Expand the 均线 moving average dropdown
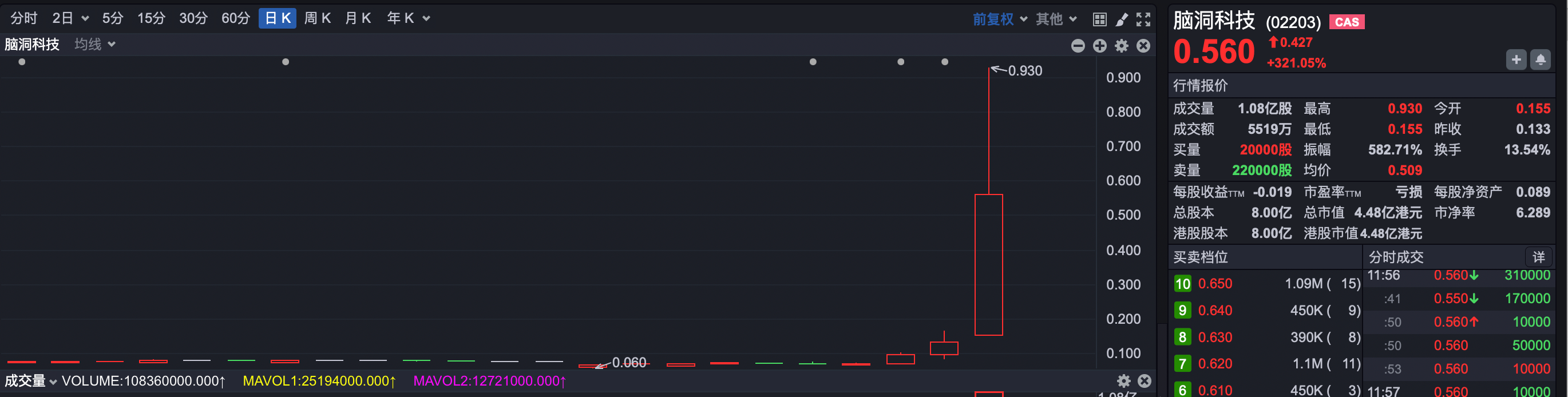This screenshot has height=397, width=1568. [x=94, y=45]
